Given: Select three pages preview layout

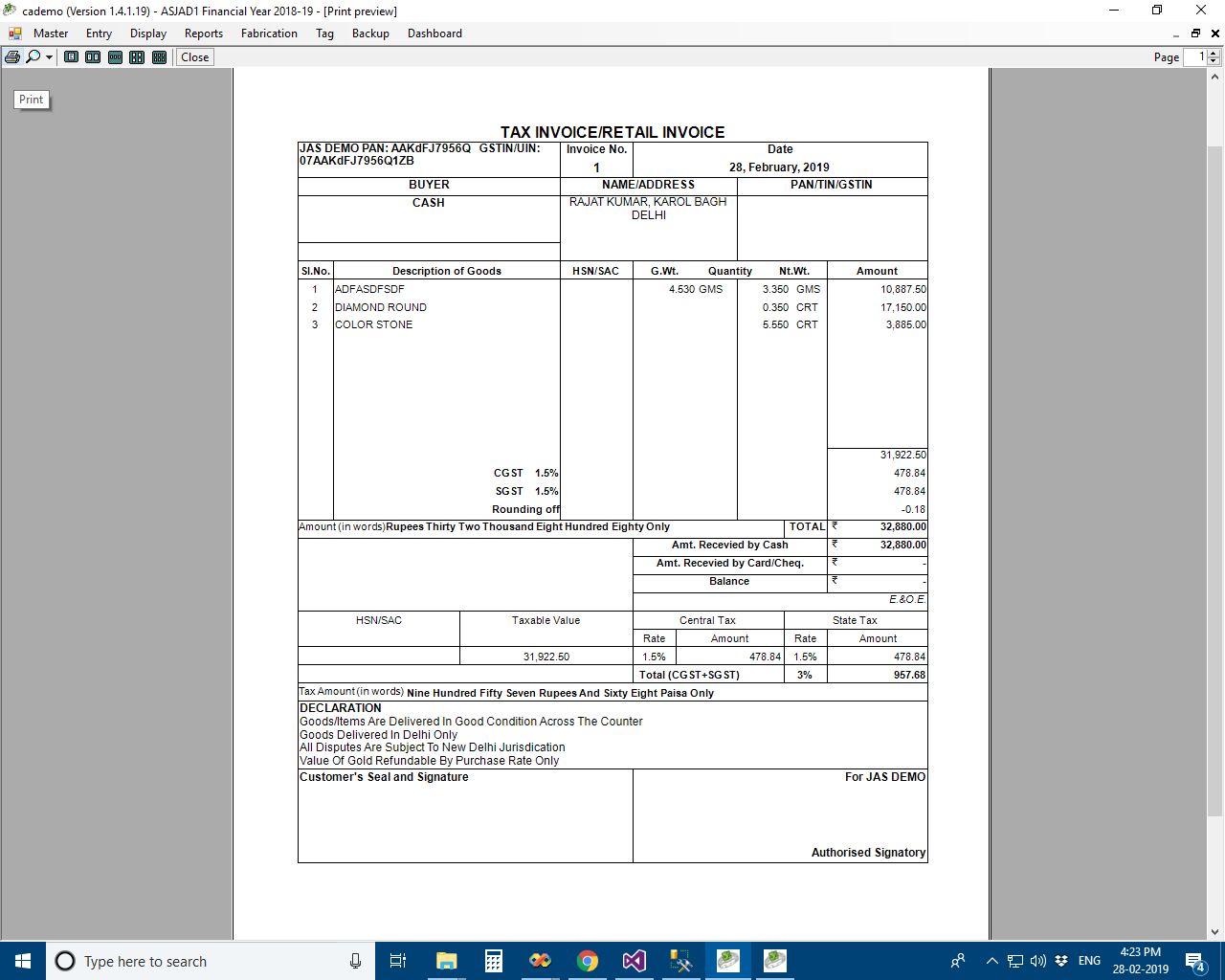Looking at the screenshot, I should [115, 57].
